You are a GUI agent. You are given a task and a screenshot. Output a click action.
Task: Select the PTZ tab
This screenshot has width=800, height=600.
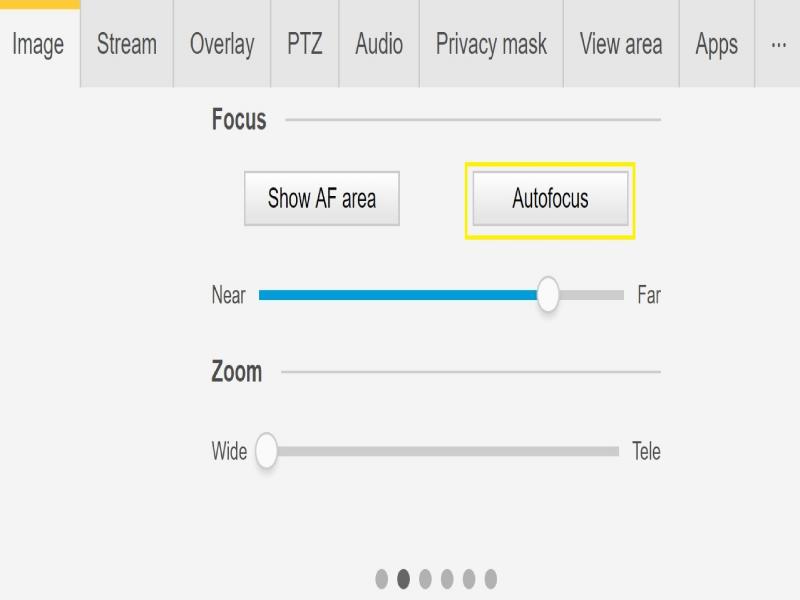click(x=304, y=45)
